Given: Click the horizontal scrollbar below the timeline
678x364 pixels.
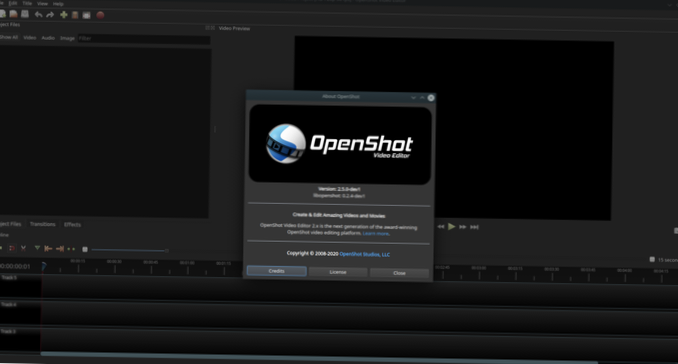Looking at the screenshot, I should (x=319, y=357).
